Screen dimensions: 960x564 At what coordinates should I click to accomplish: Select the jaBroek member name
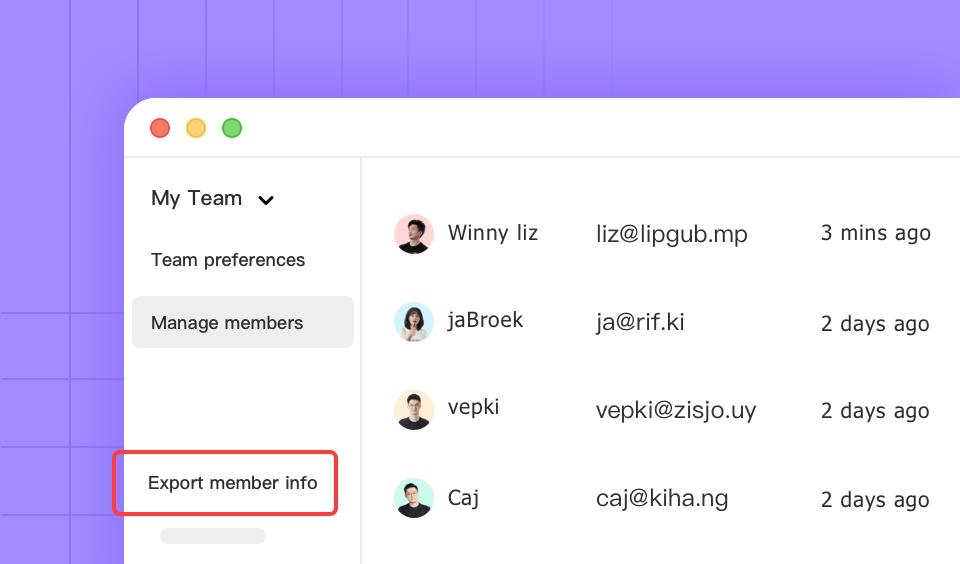coord(485,320)
